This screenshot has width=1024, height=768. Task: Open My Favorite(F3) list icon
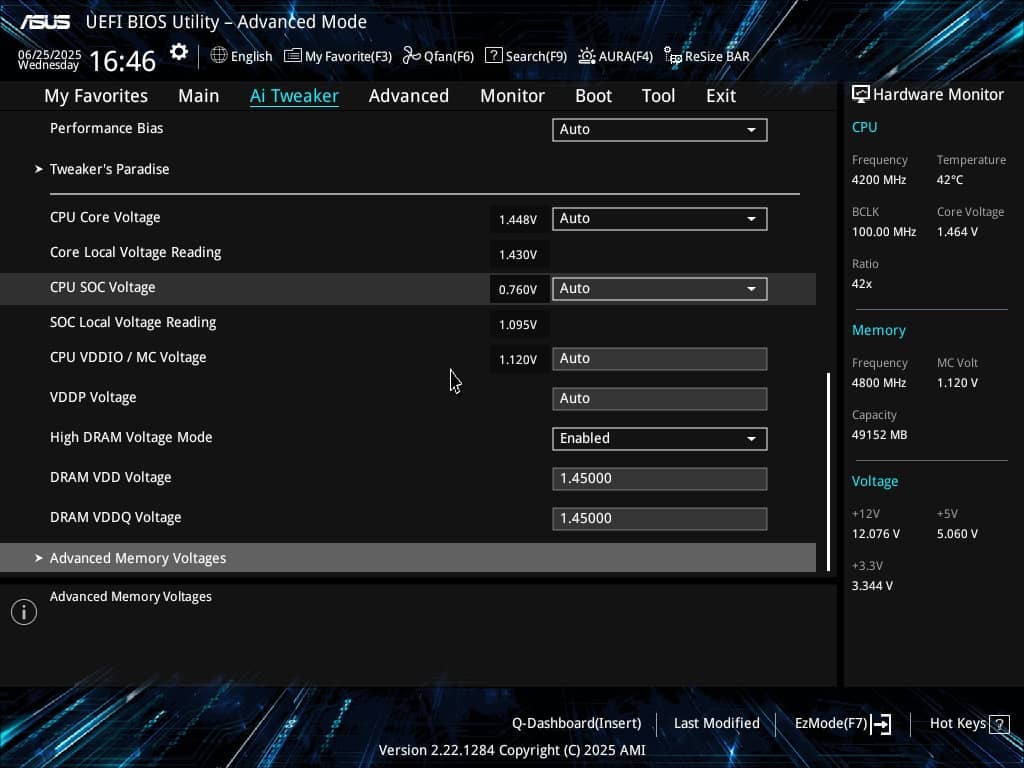[293, 56]
